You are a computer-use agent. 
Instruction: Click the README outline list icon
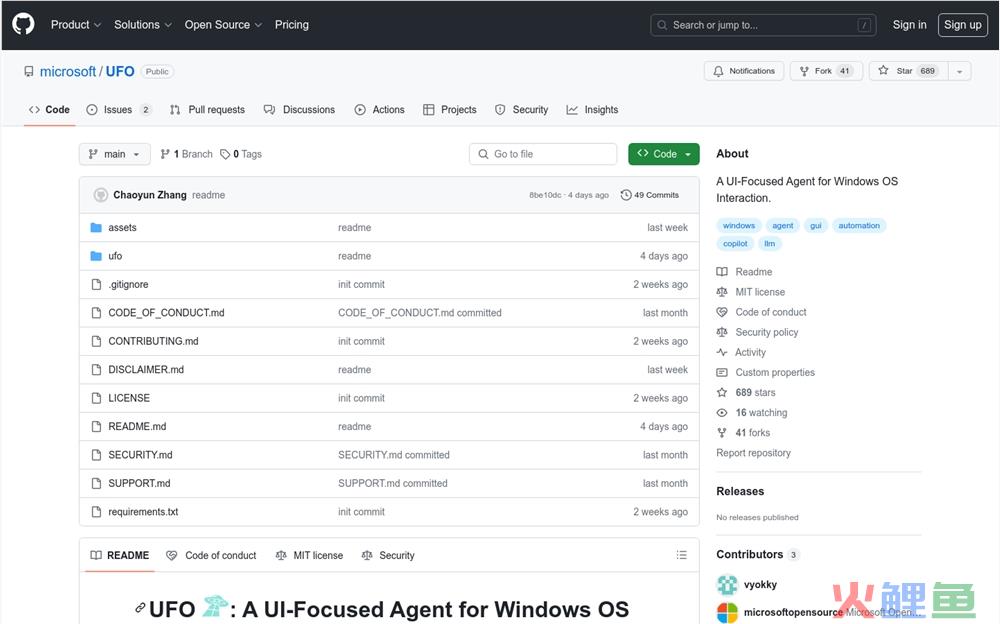point(681,555)
